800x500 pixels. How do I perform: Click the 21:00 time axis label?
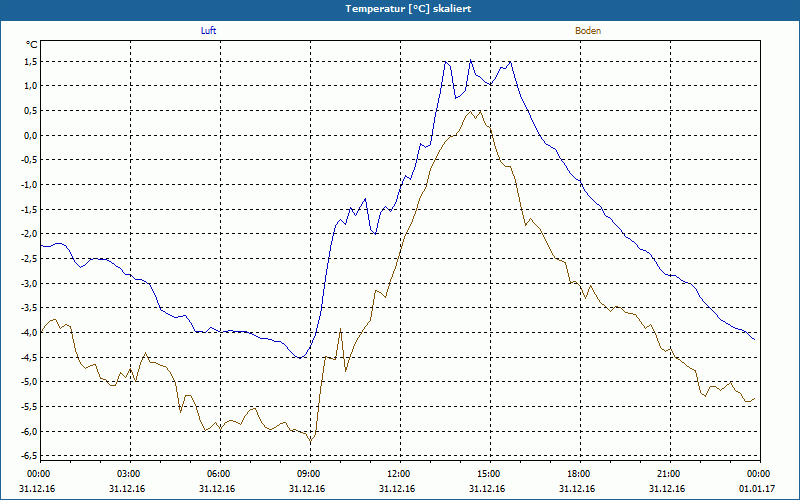pos(670,474)
